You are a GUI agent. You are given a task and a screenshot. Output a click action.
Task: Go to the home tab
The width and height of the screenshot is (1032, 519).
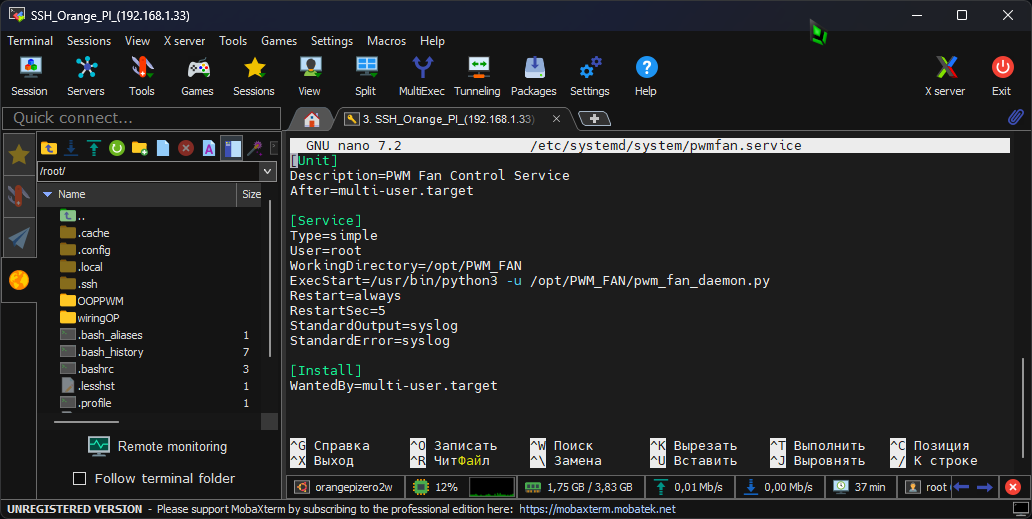pos(311,119)
